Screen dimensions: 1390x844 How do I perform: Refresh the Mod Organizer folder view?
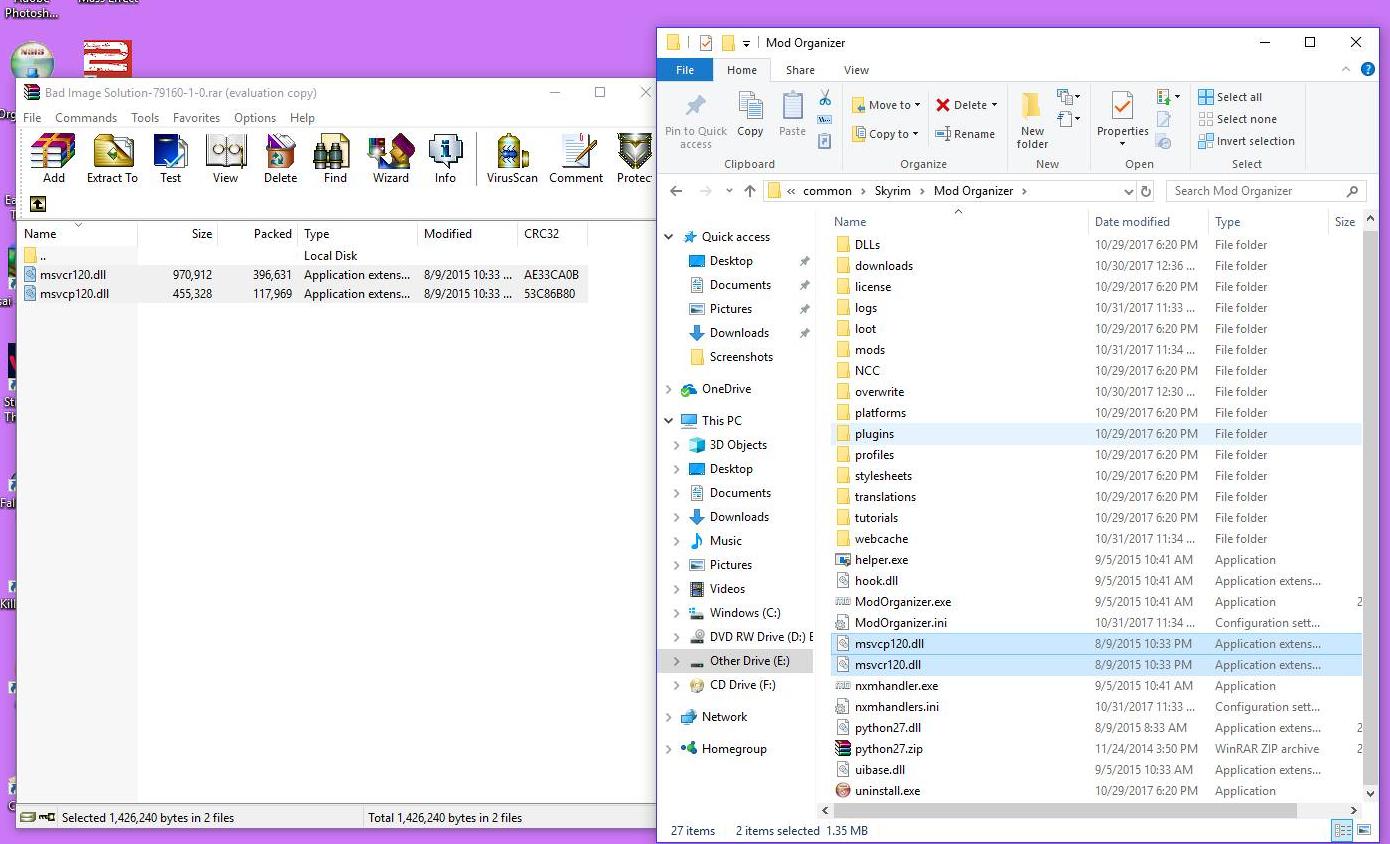point(1146,191)
